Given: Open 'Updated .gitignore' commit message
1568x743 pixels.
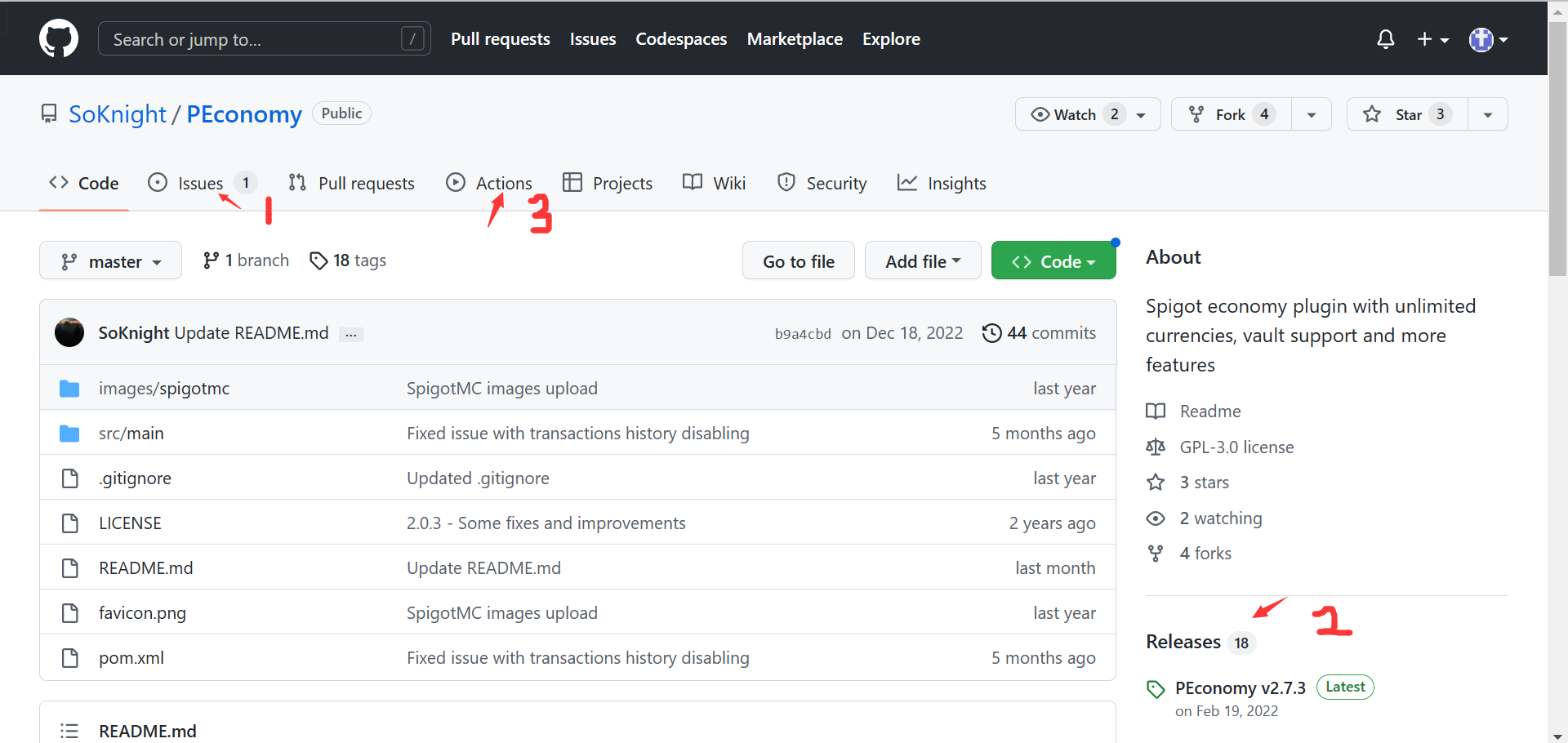Looking at the screenshot, I should pyautogui.click(x=478, y=478).
